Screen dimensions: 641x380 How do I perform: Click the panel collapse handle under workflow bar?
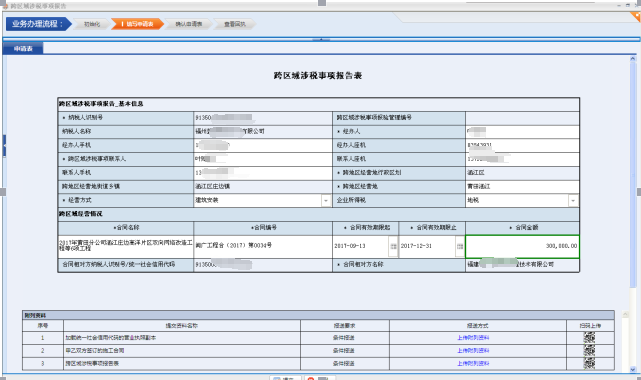tap(321, 39)
